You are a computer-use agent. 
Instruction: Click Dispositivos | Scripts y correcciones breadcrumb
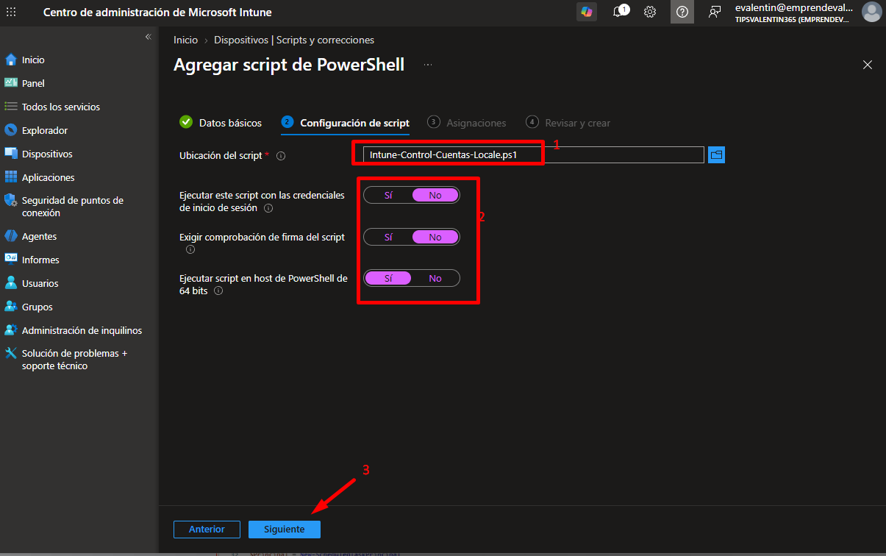point(294,40)
